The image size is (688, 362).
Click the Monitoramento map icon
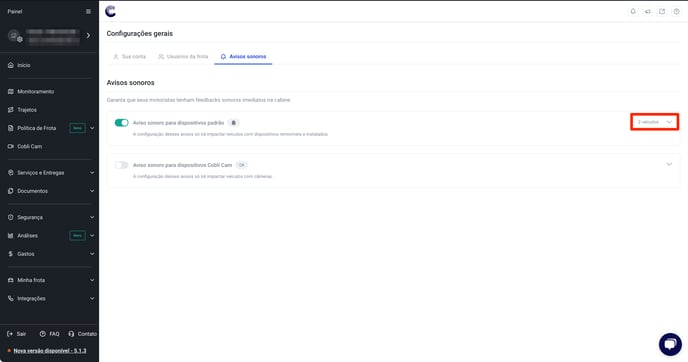[x=11, y=91]
